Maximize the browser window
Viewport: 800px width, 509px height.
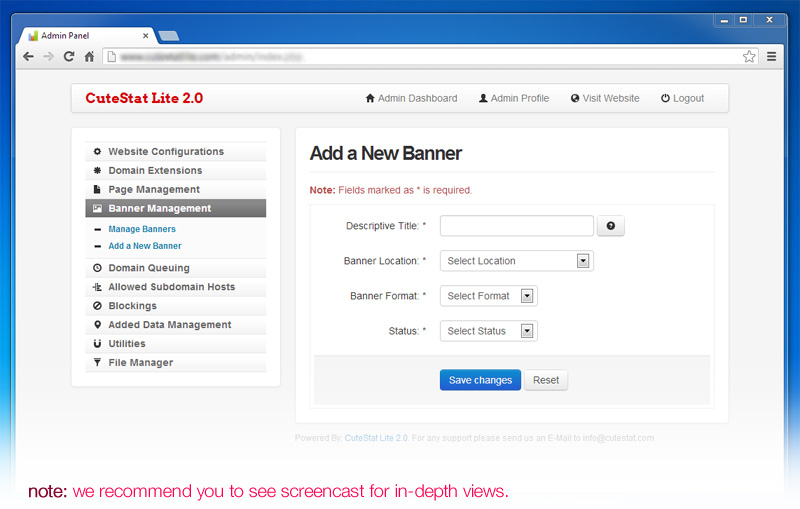[x=743, y=20]
